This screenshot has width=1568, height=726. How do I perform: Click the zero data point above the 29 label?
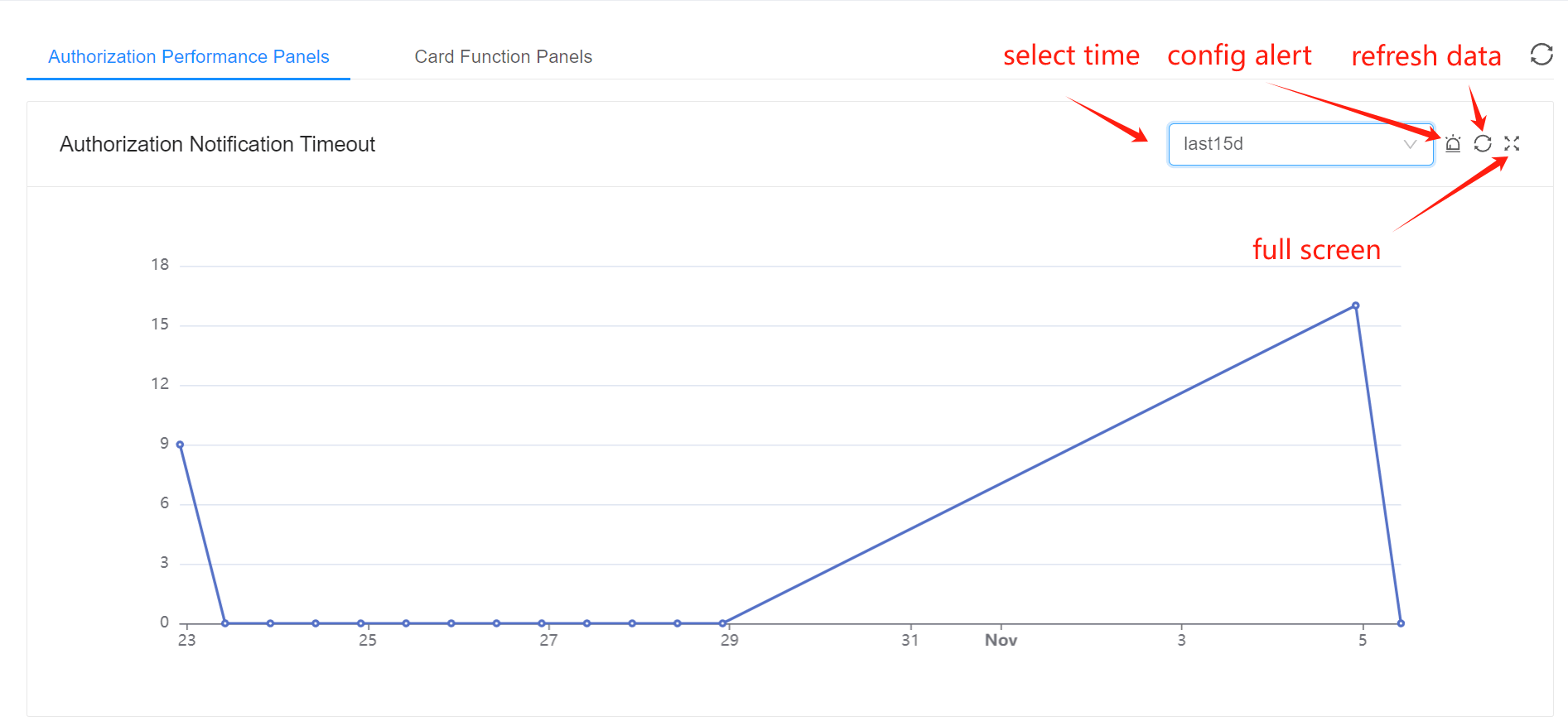pyautogui.click(x=722, y=623)
